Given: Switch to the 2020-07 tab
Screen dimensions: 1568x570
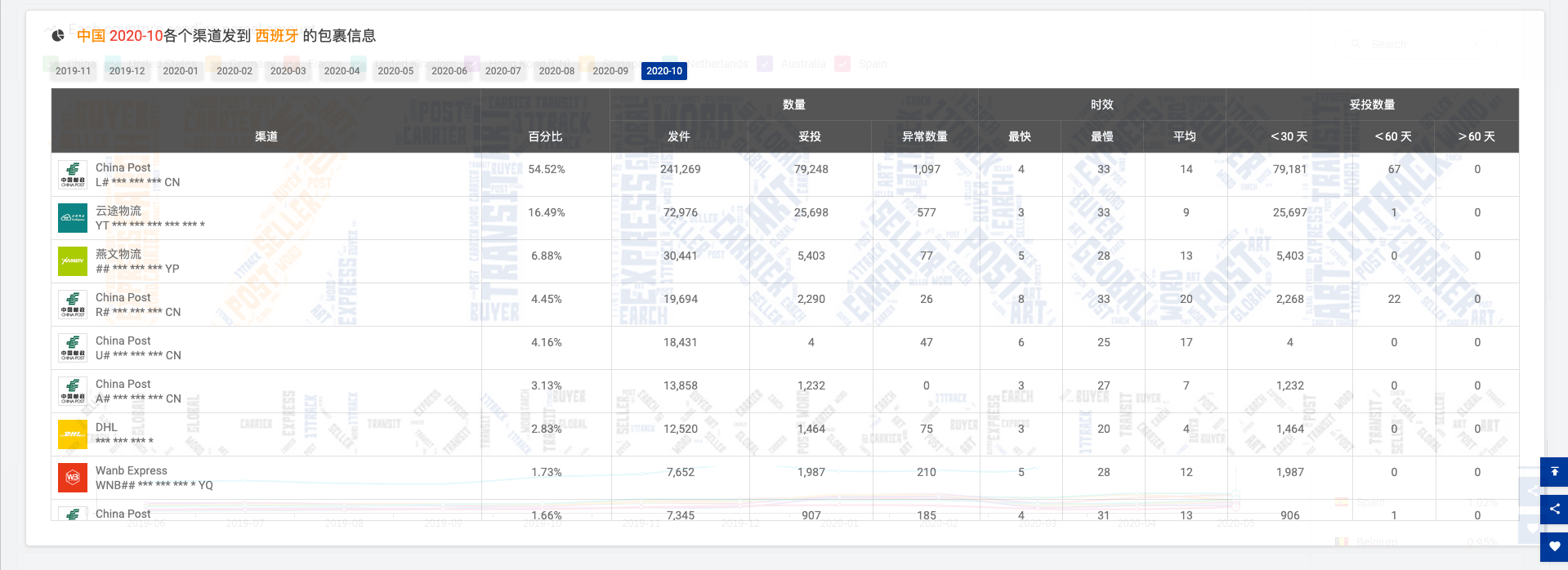Looking at the screenshot, I should [x=503, y=71].
